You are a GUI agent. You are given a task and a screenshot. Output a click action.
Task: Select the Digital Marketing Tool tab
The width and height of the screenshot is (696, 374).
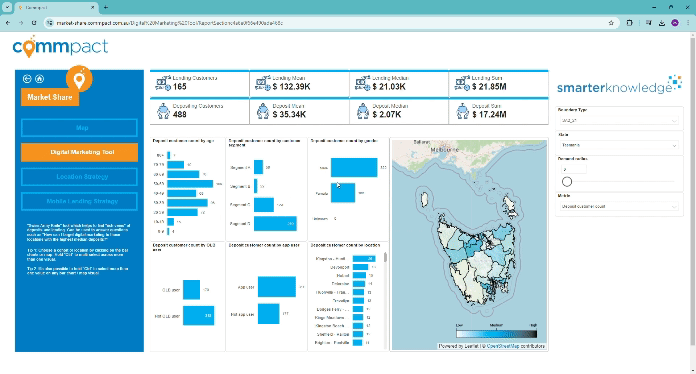[79, 152]
